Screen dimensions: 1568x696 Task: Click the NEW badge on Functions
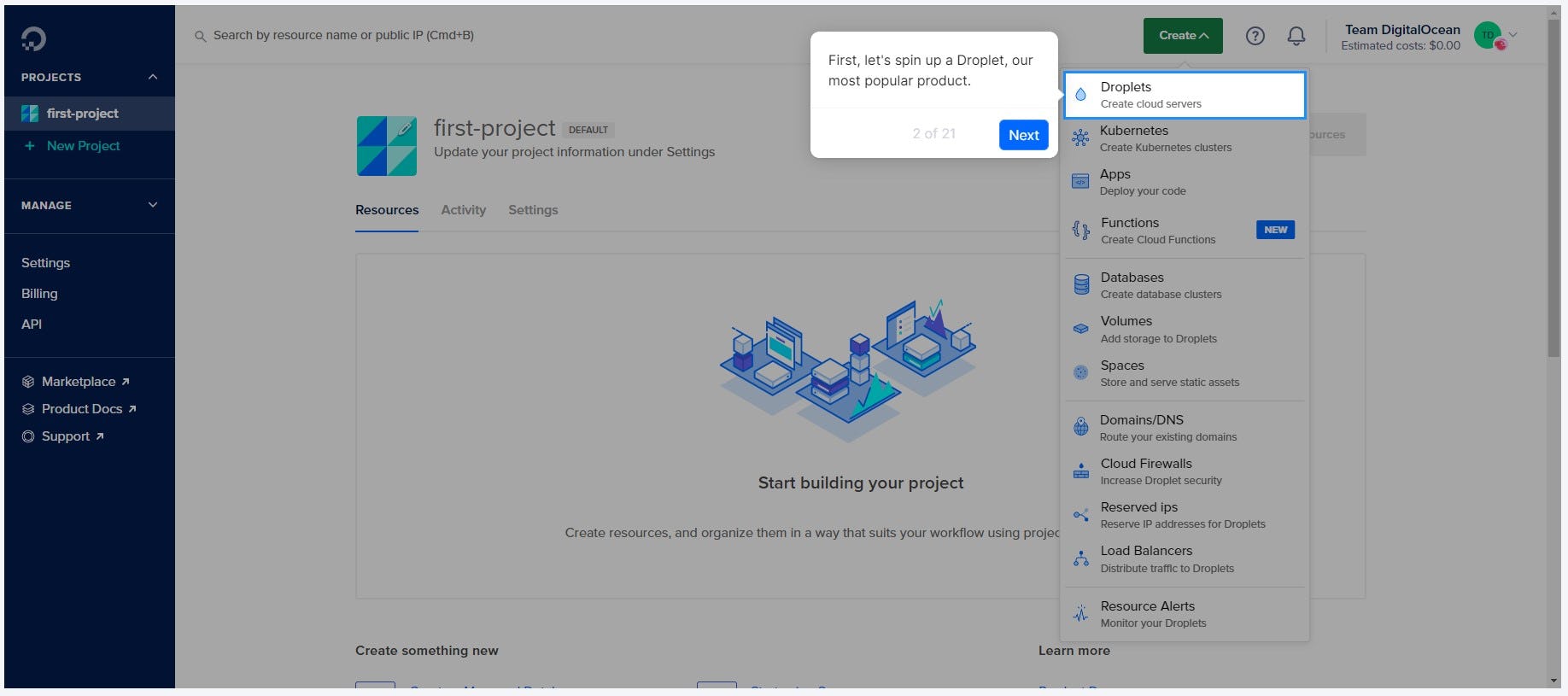tap(1275, 230)
